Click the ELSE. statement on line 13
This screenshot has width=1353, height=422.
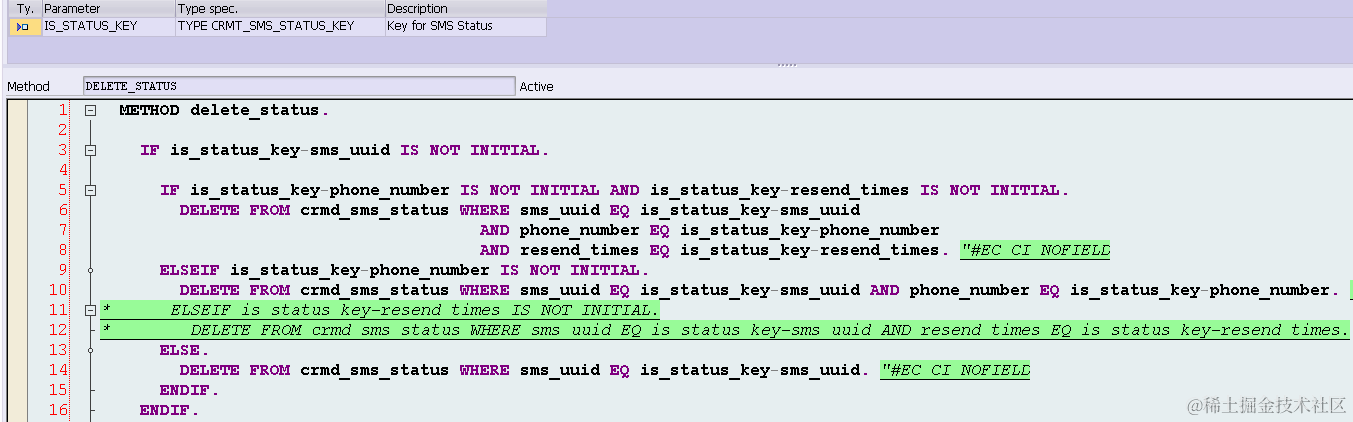184,350
